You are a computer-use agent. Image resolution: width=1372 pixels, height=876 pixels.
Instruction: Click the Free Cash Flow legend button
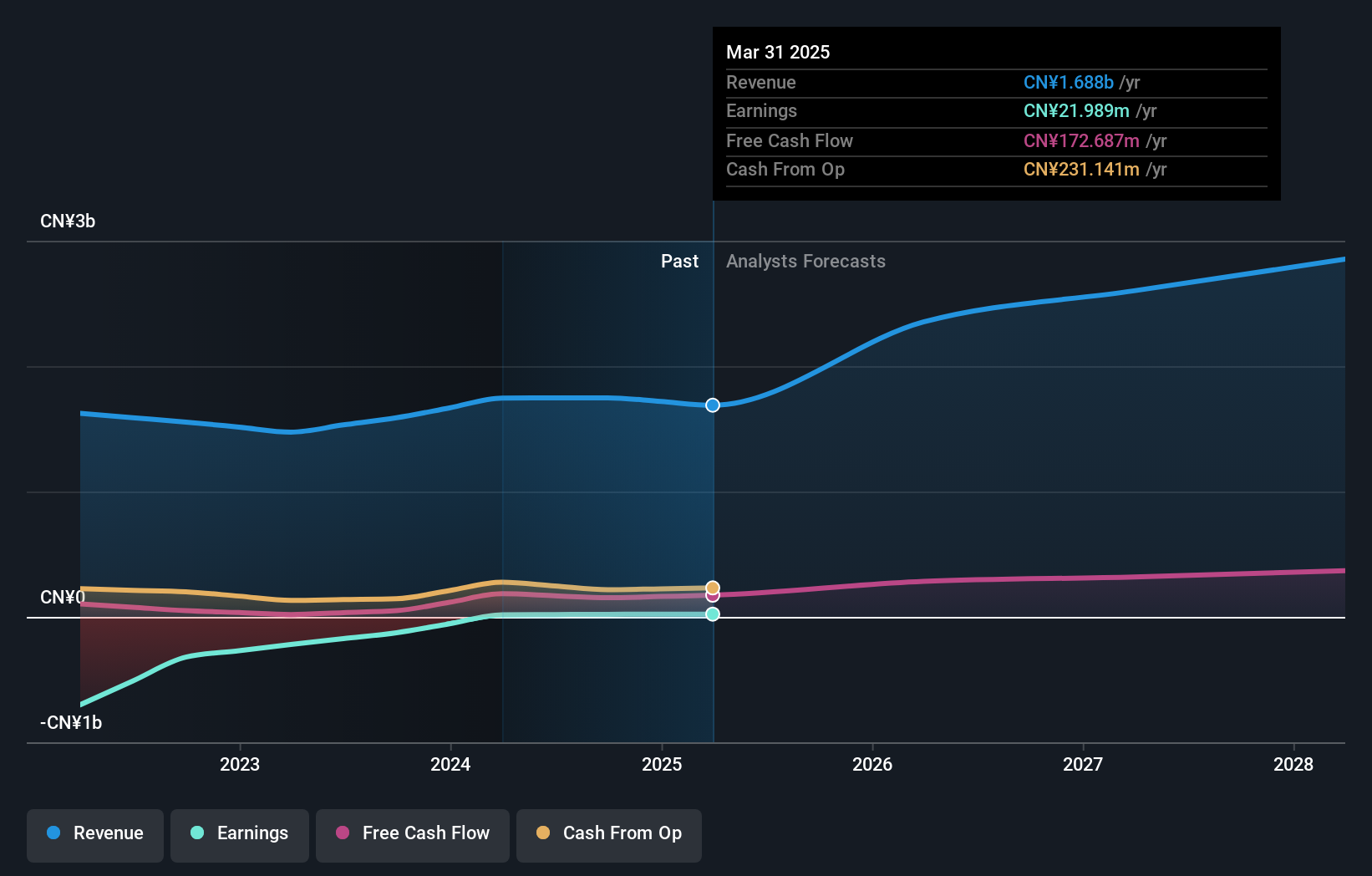point(413,834)
